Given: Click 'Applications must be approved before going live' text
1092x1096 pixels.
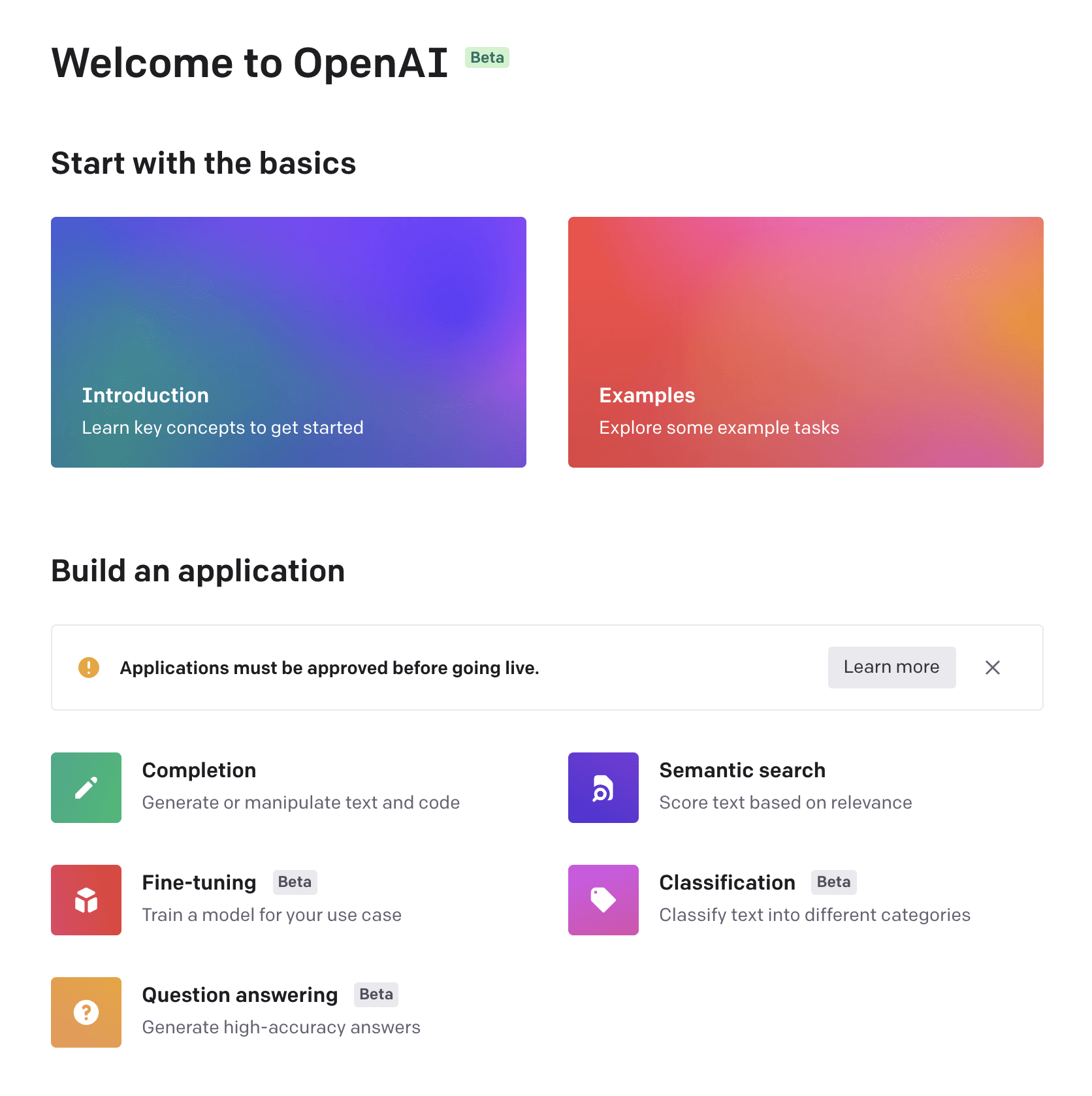Looking at the screenshot, I should (329, 668).
